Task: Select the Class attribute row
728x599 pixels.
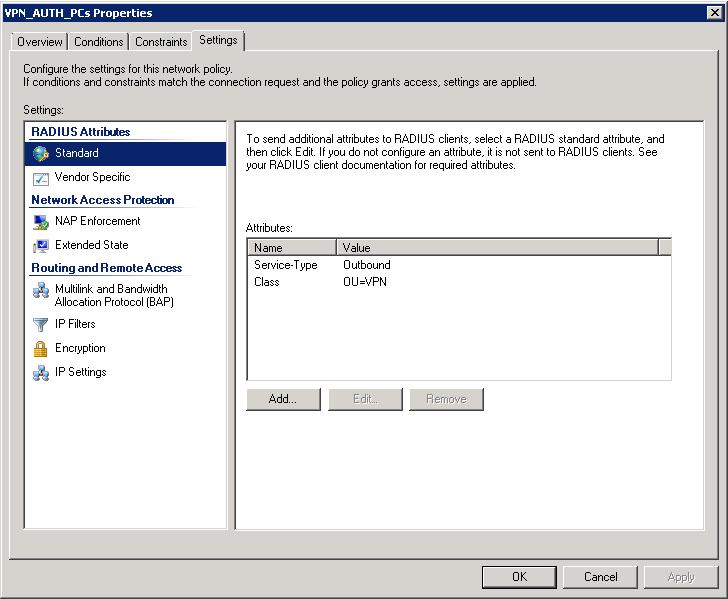Action: coord(459,282)
